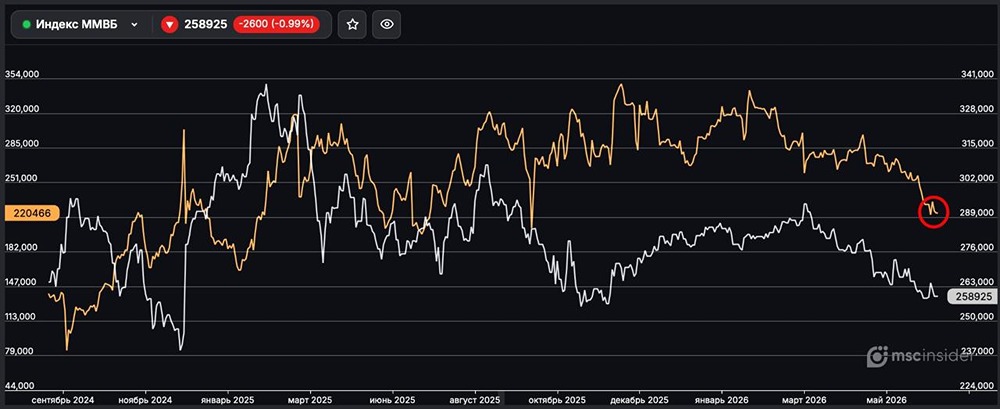Click the январь 2025 time axis label
This screenshot has width=1000, height=409.
227,400
